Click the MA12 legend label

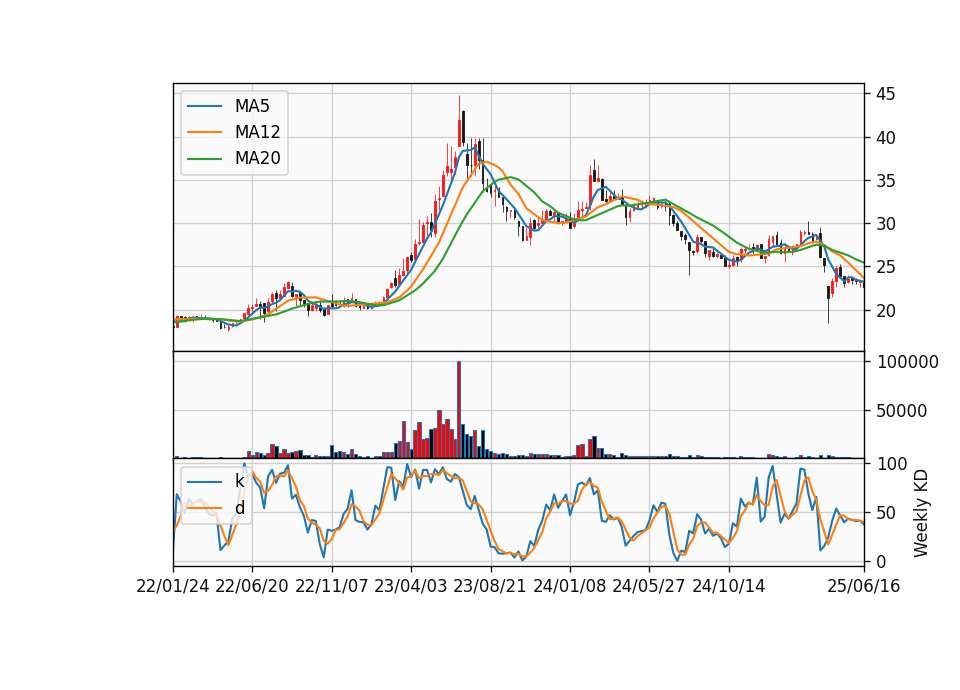coord(257,132)
